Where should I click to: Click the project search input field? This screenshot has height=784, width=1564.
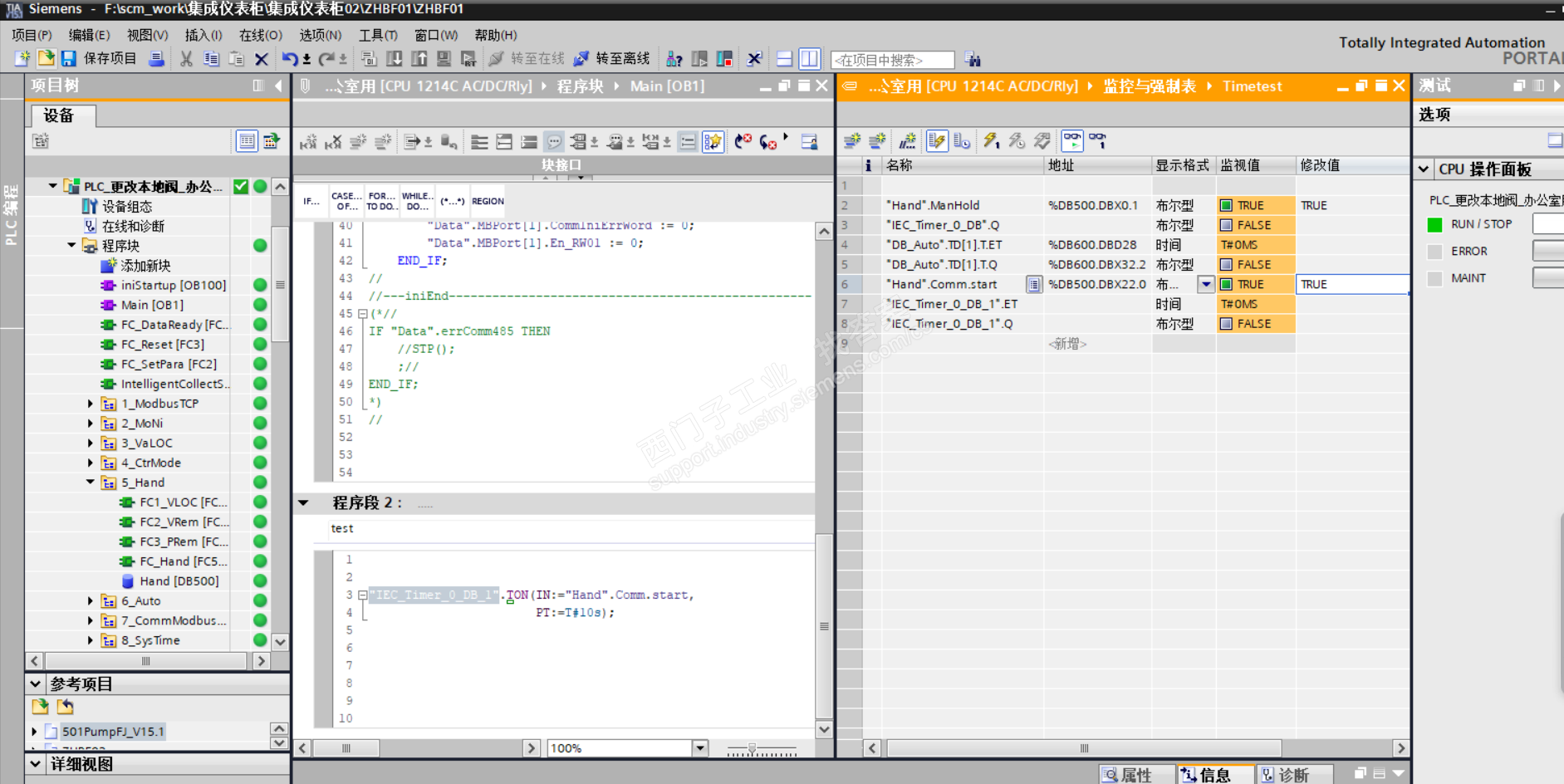893,60
